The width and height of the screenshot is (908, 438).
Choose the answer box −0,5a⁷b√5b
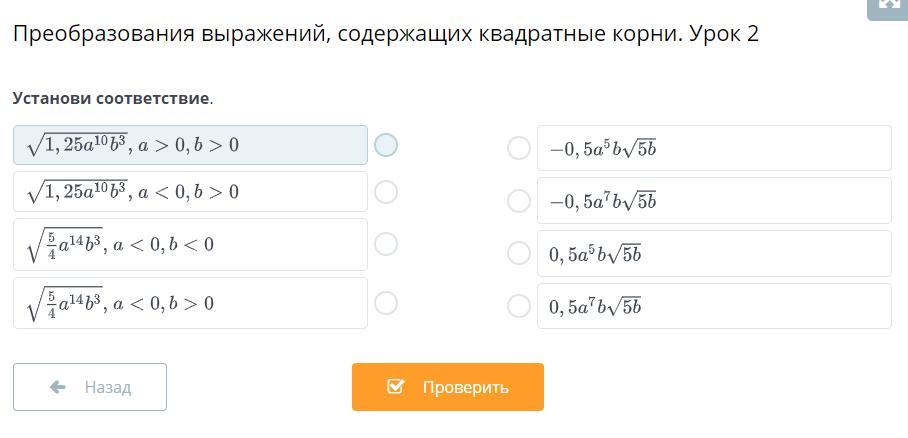coord(715,200)
